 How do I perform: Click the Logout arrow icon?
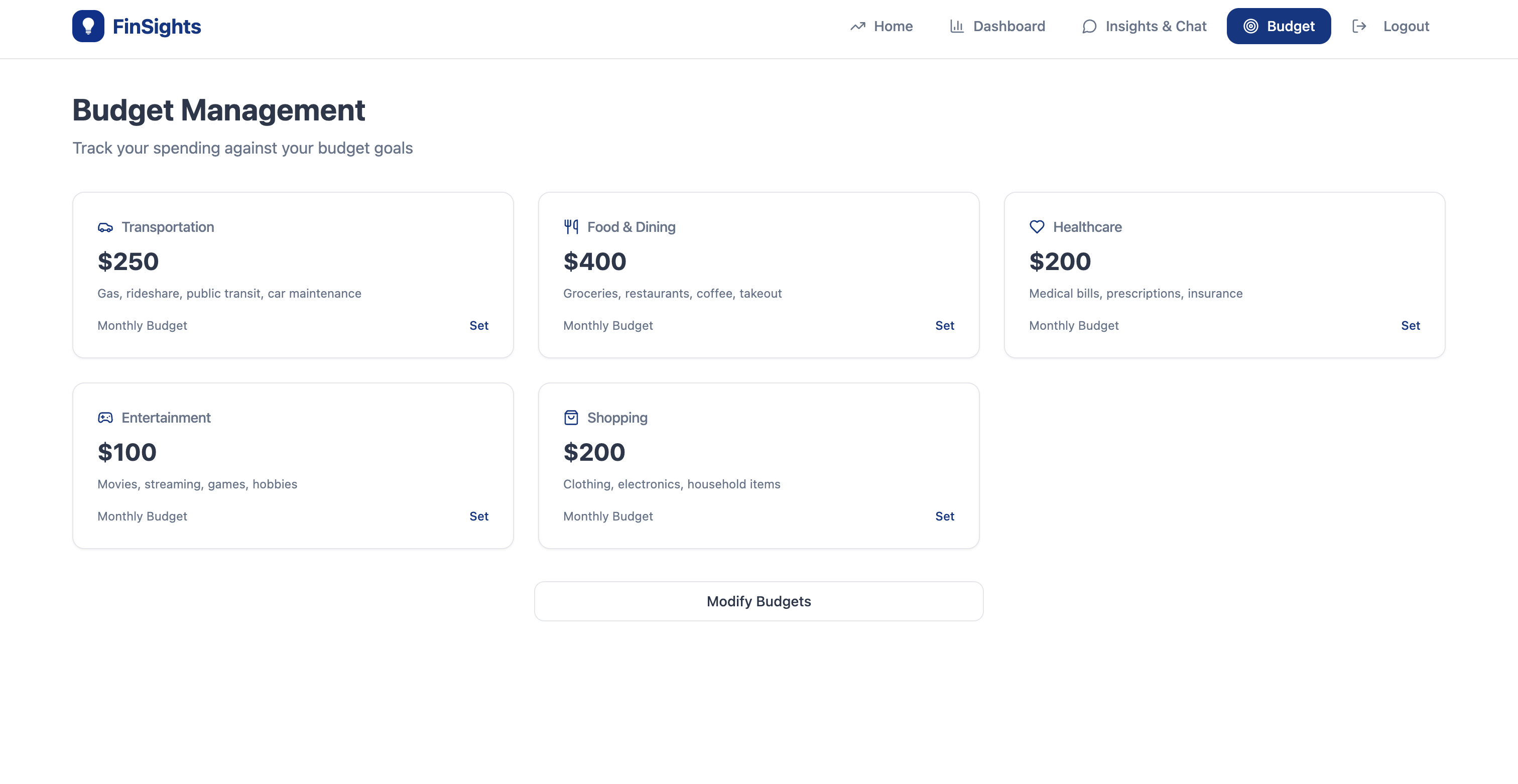1359,26
